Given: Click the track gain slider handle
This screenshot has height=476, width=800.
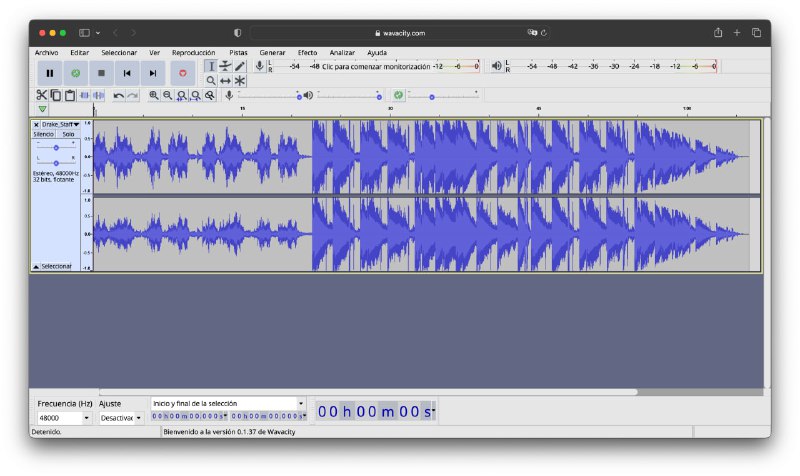Looking at the screenshot, I should [56, 147].
